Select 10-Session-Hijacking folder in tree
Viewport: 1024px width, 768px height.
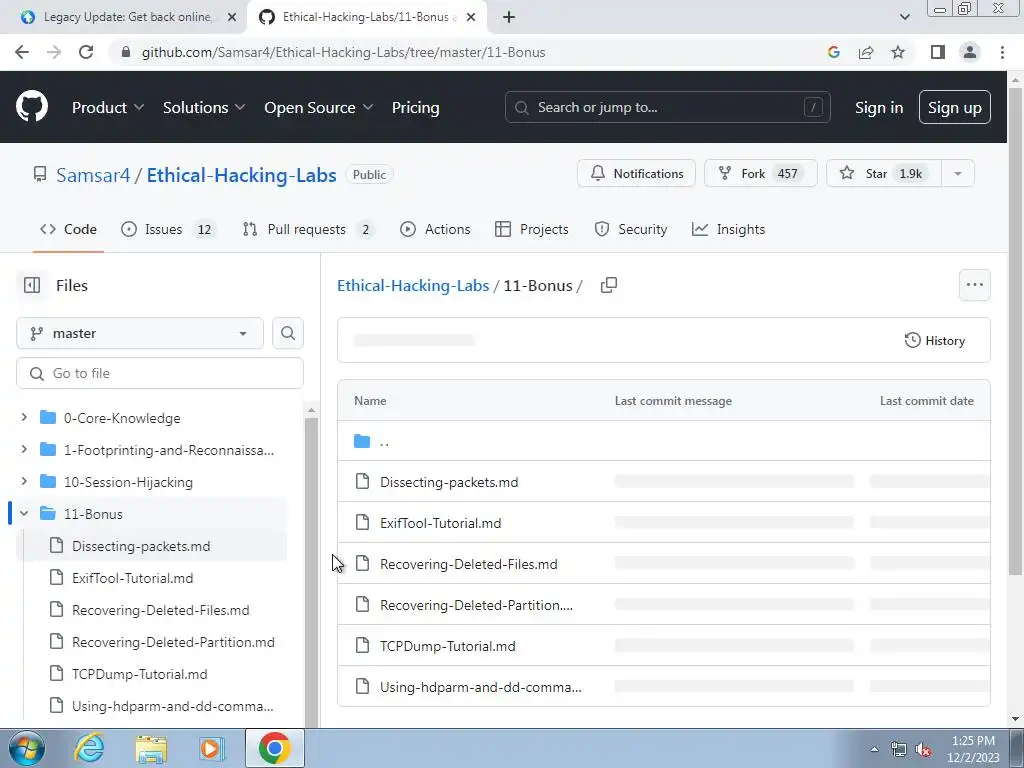(x=128, y=482)
